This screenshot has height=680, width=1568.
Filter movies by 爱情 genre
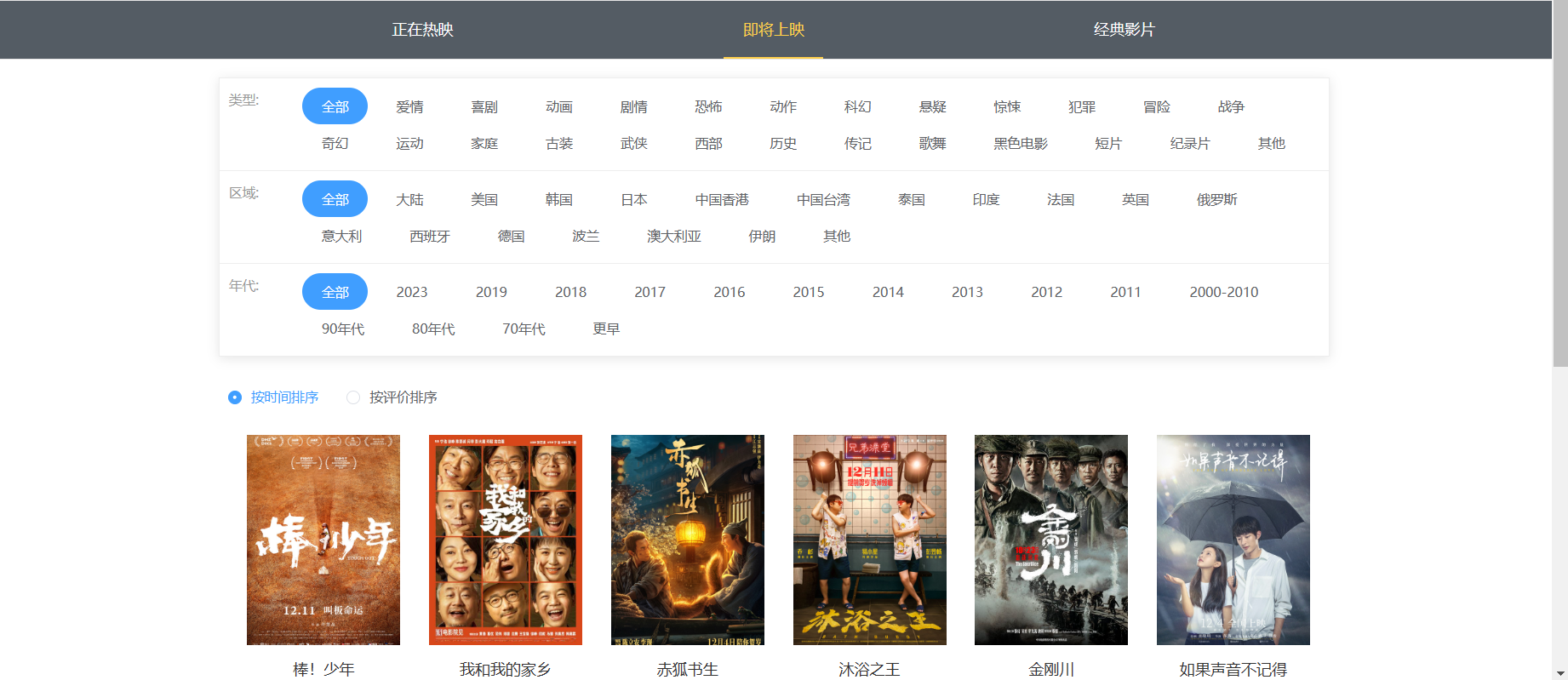(x=409, y=106)
